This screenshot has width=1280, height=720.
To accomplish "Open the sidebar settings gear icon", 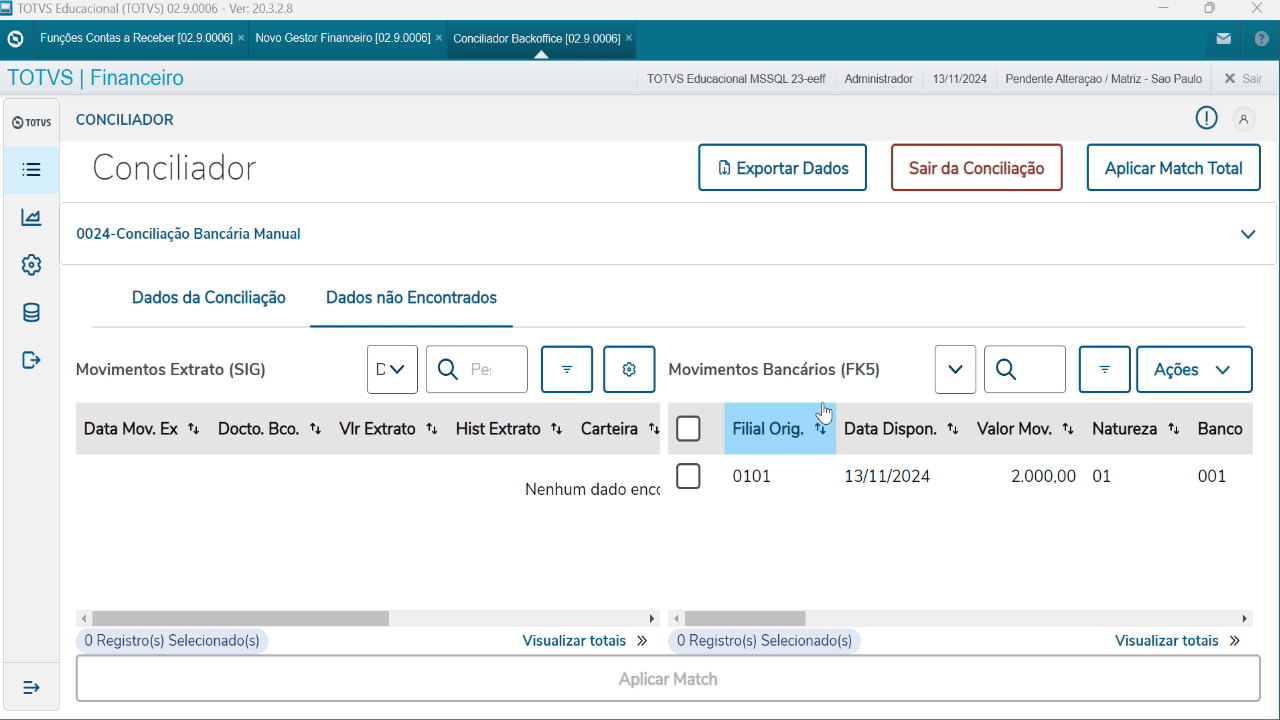I will coord(31,265).
